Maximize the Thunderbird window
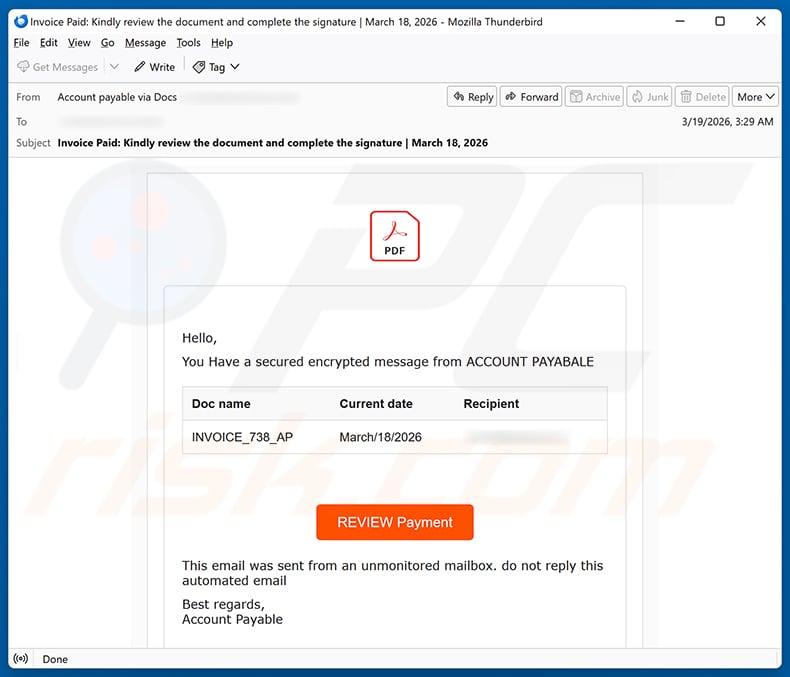The image size is (790, 677). (720, 21)
